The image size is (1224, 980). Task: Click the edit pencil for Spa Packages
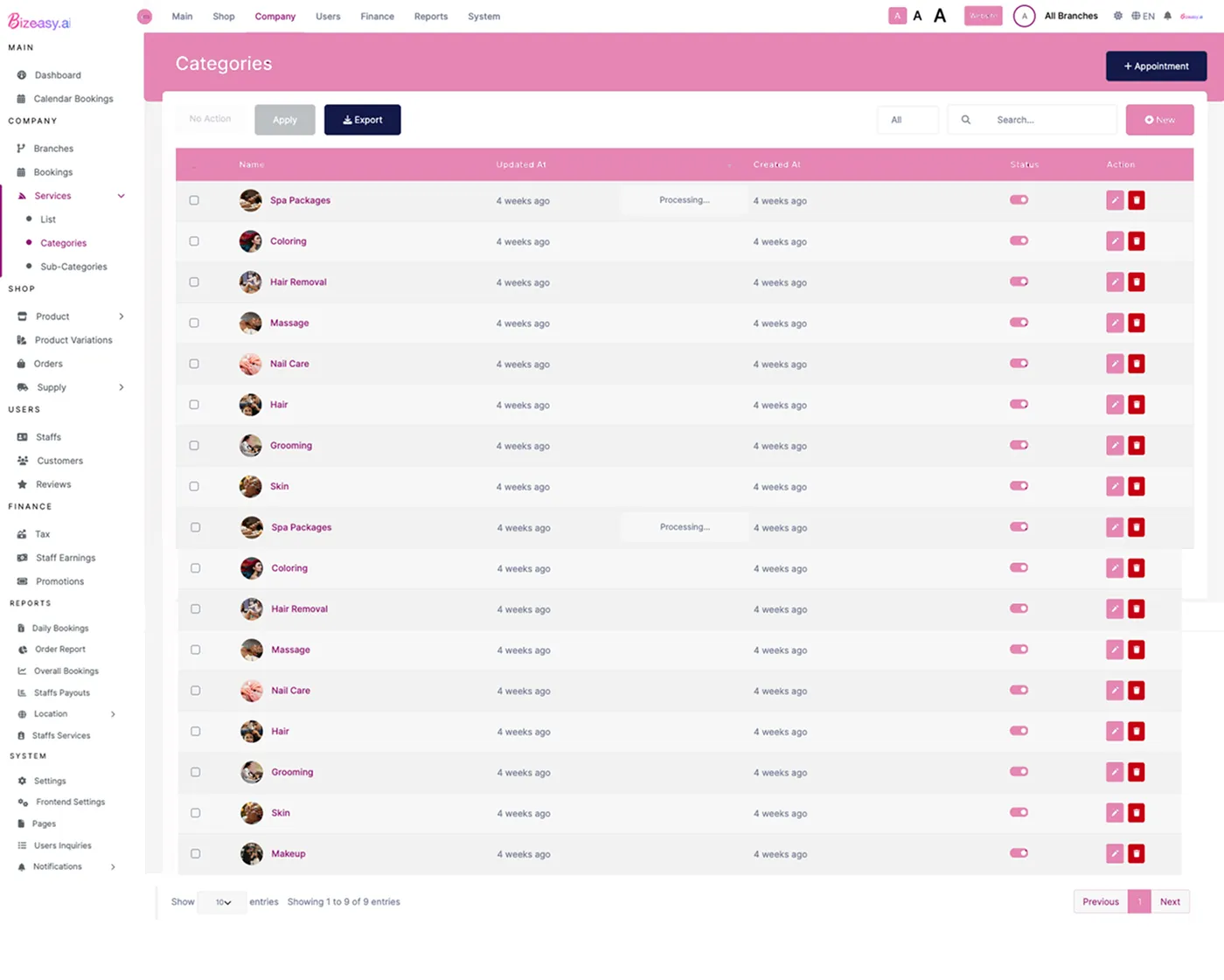click(x=1114, y=199)
